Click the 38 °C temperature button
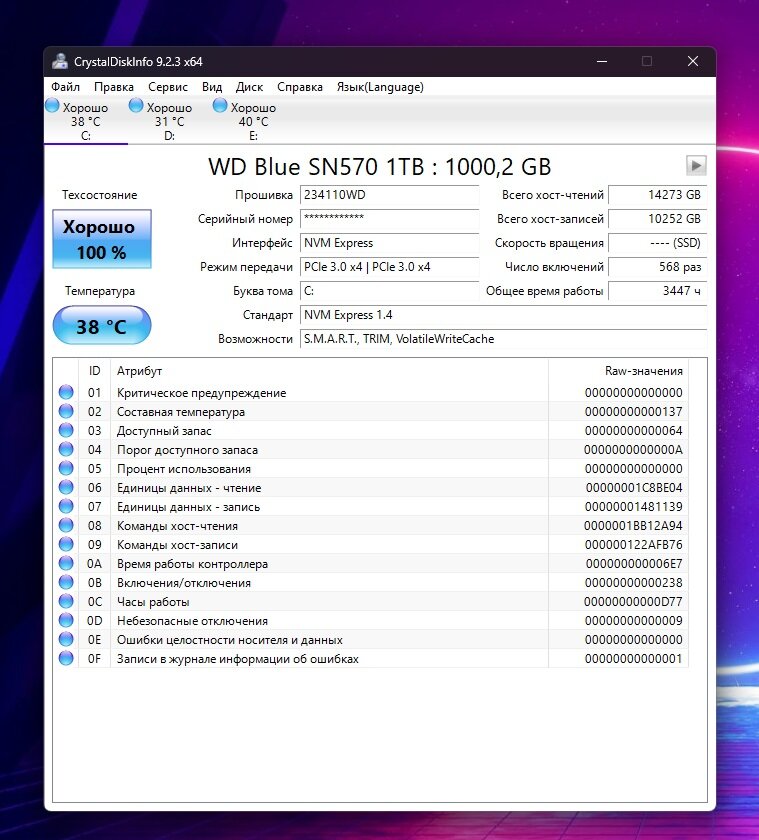 tap(102, 325)
